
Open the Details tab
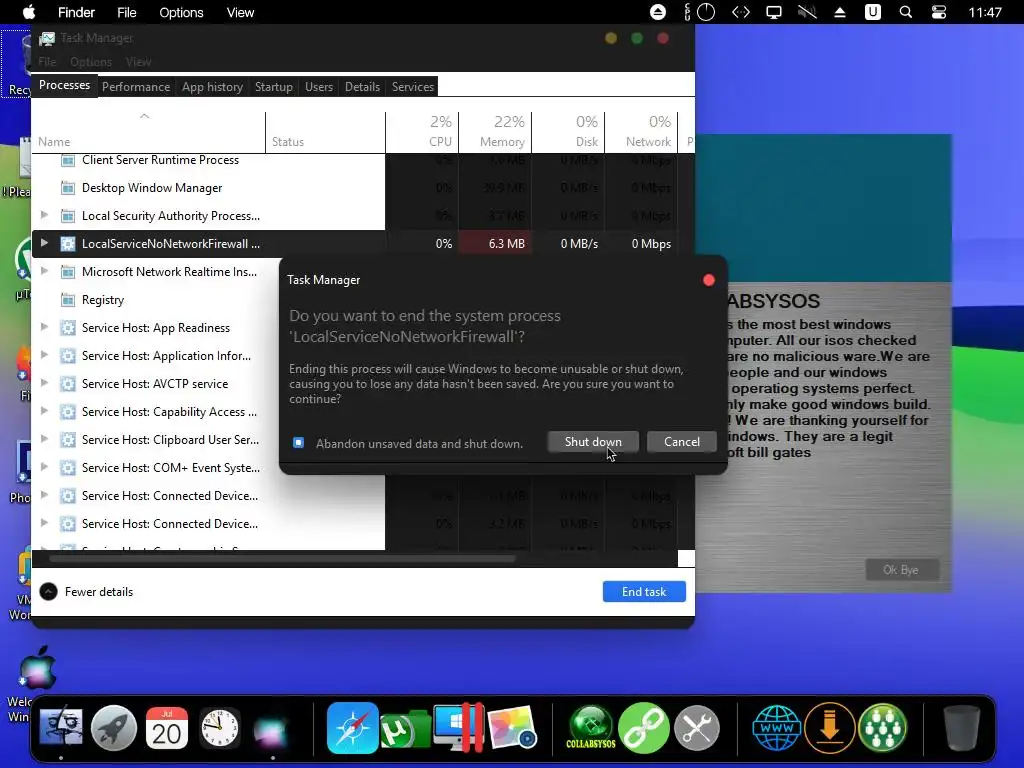pos(362,87)
